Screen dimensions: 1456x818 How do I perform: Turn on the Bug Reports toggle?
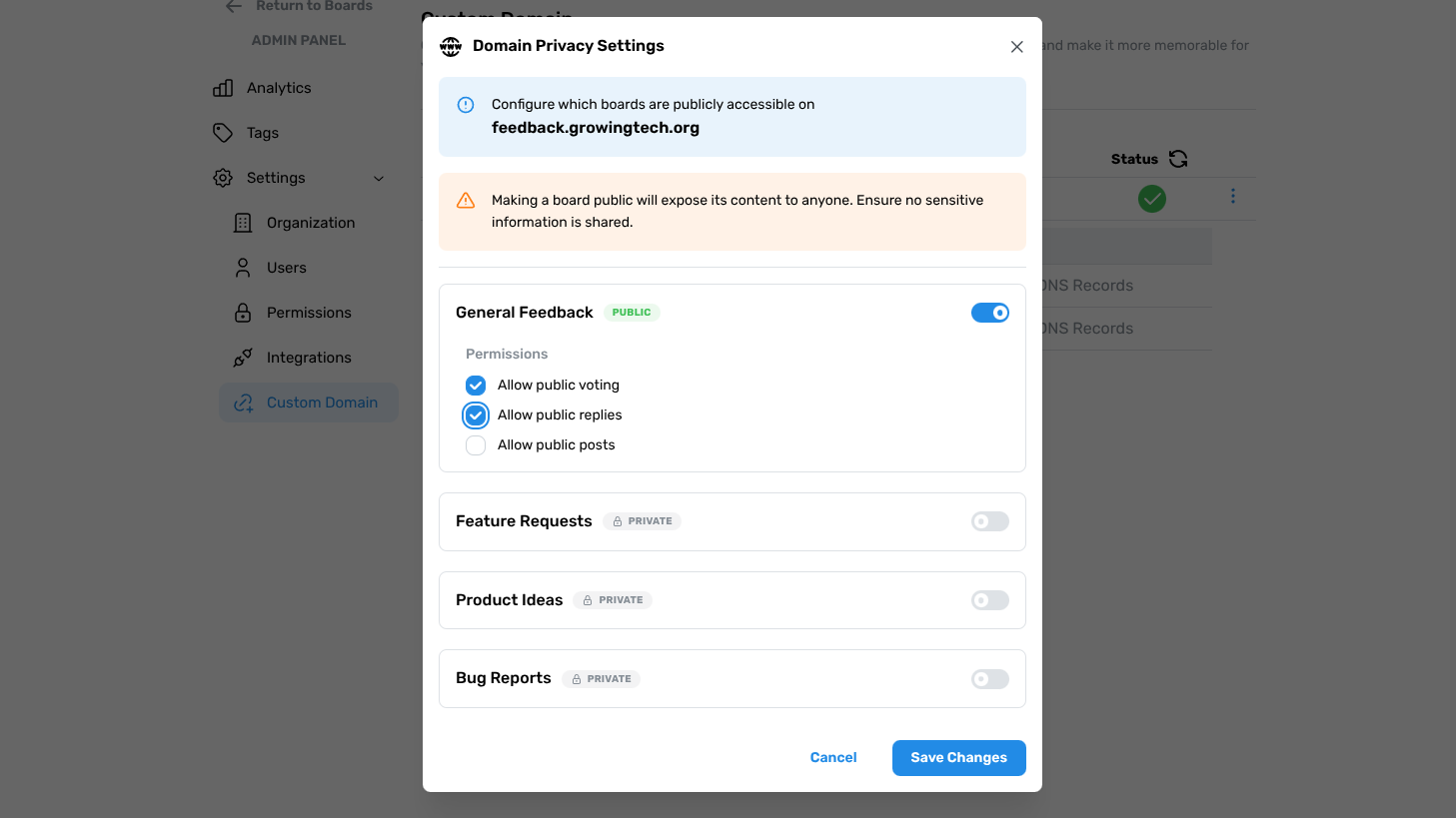[989, 679]
